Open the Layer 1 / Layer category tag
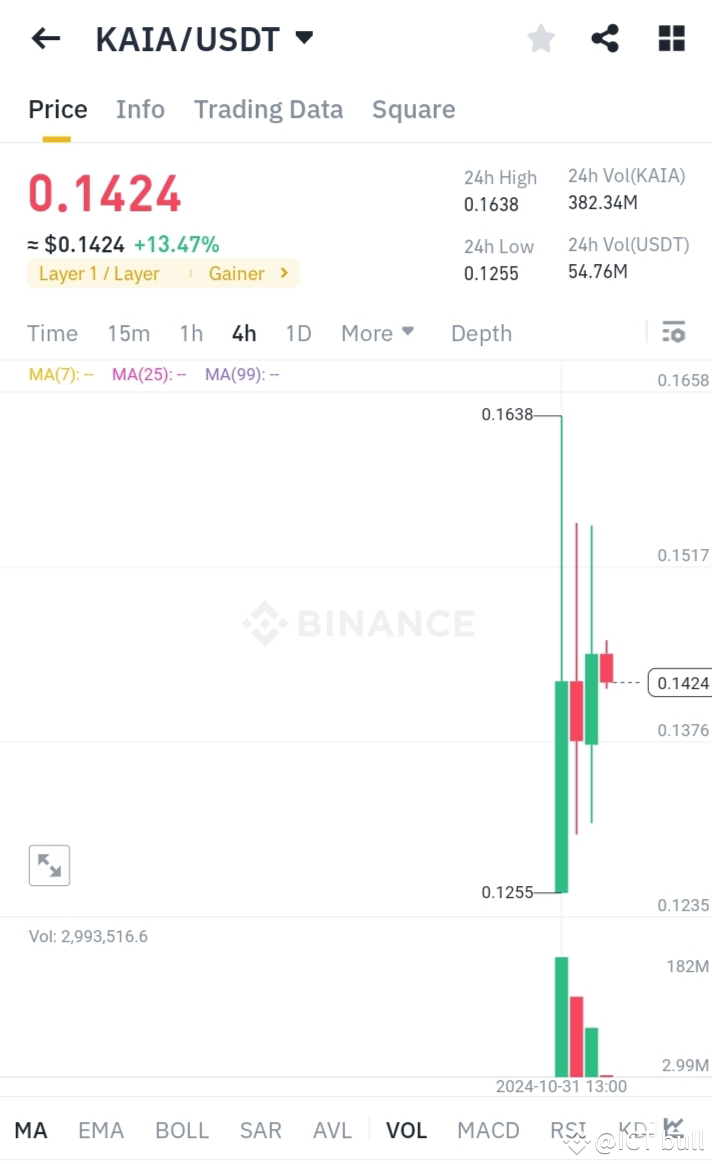Image resolution: width=712 pixels, height=1164 pixels. tap(102, 273)
